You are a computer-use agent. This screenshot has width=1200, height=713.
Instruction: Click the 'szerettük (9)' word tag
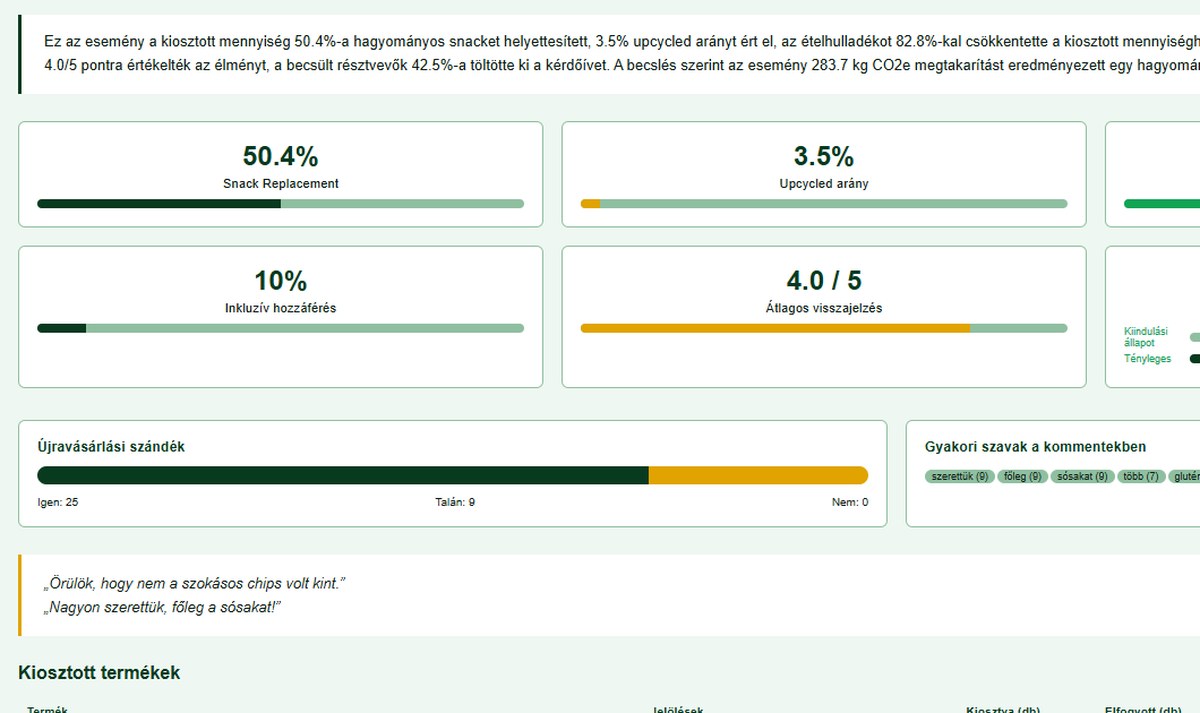tap(959, 477)
